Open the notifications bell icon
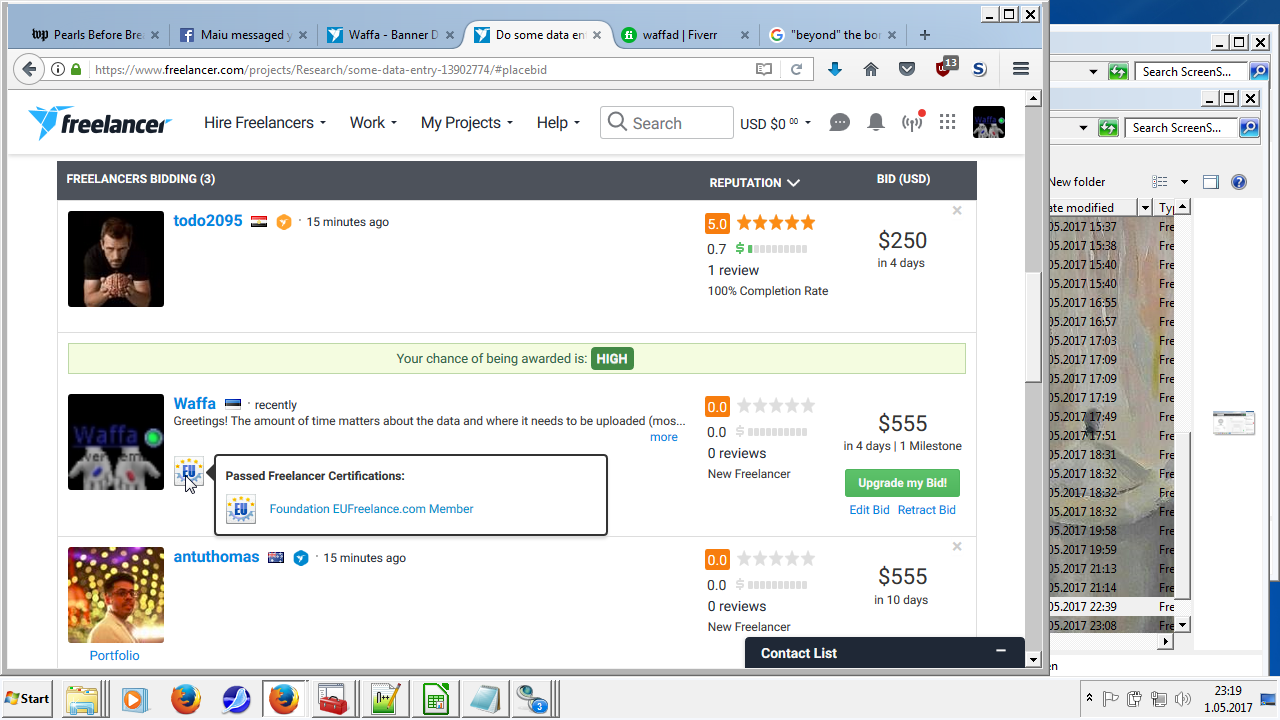Screen dimensions: 1280x720 pyautogui.click(x=876, y=123)
